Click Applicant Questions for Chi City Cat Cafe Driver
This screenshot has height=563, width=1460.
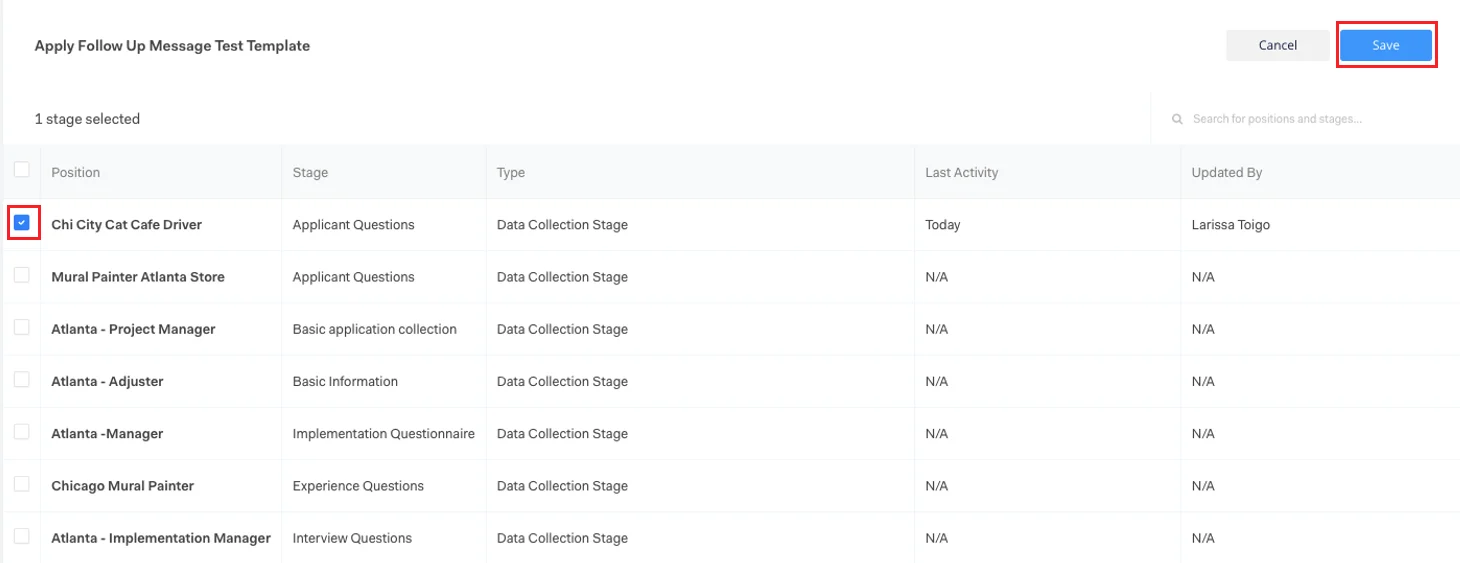click(x=354, y=225)
